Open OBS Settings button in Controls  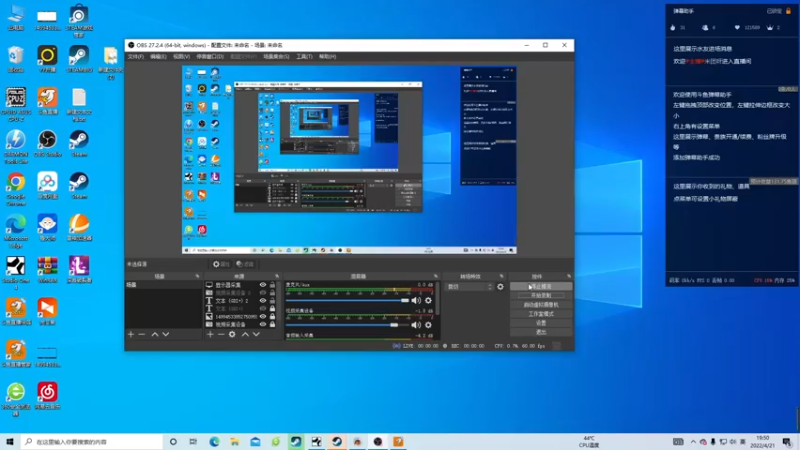[x=541, y=323]
